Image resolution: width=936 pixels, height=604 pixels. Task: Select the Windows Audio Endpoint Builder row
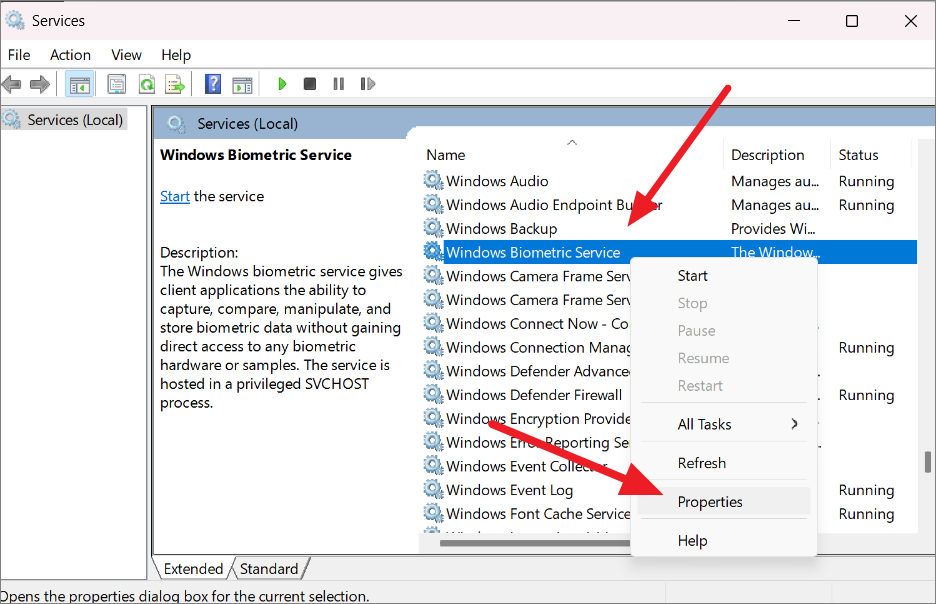point(669,205)
